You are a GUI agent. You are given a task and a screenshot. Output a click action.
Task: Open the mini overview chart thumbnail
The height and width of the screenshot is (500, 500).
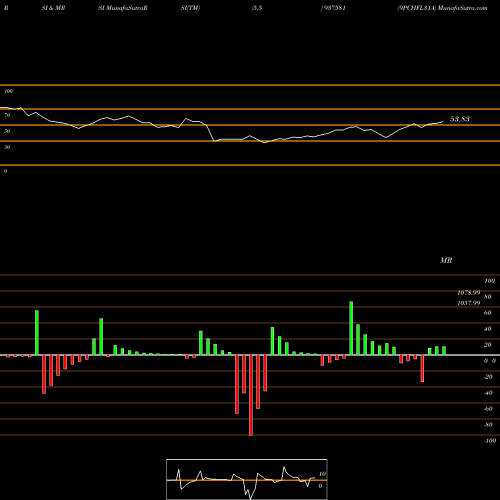pyautogui.click(x=247, y=479)
